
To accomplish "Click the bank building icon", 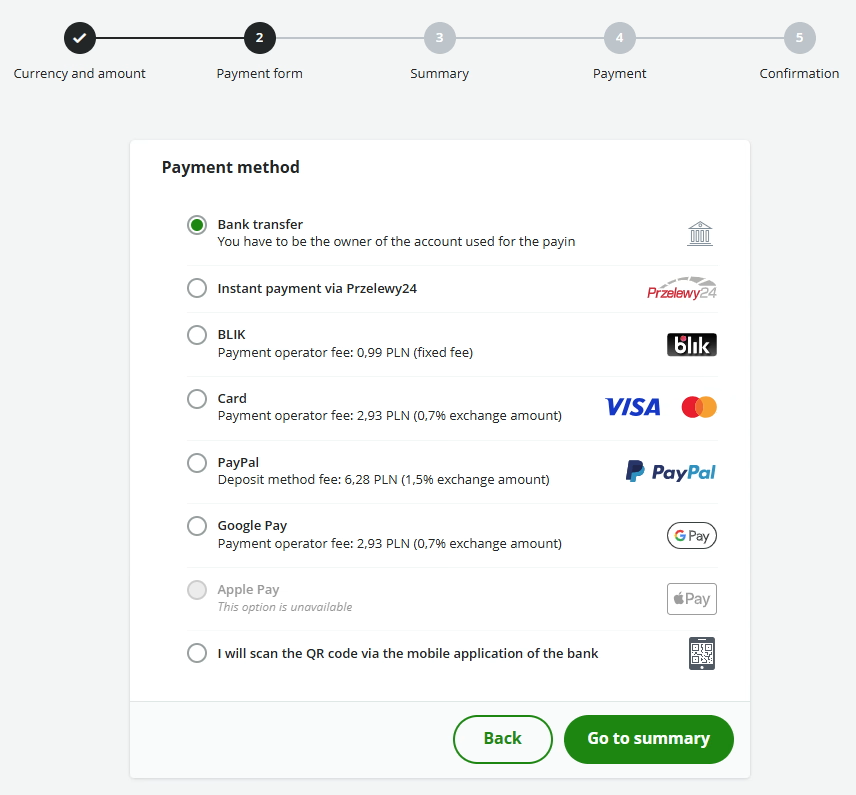I will [x=700, y=234].
